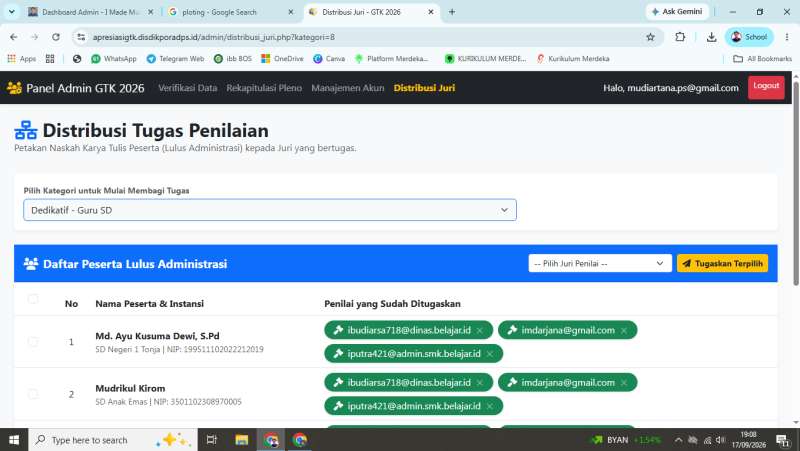Screen dimensions: 800x451
Task: Click the taskbar search box
Action: tap(113, 440)
